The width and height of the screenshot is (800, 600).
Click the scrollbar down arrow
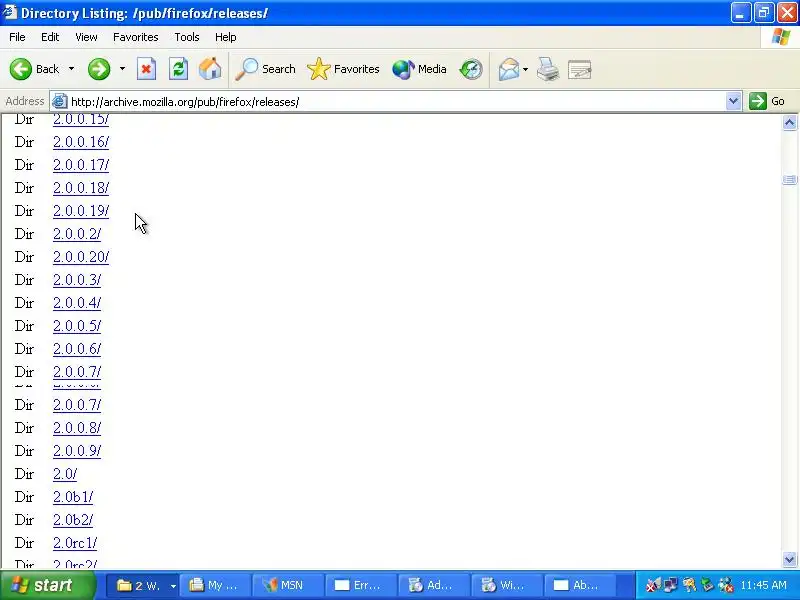click(789, 560)
